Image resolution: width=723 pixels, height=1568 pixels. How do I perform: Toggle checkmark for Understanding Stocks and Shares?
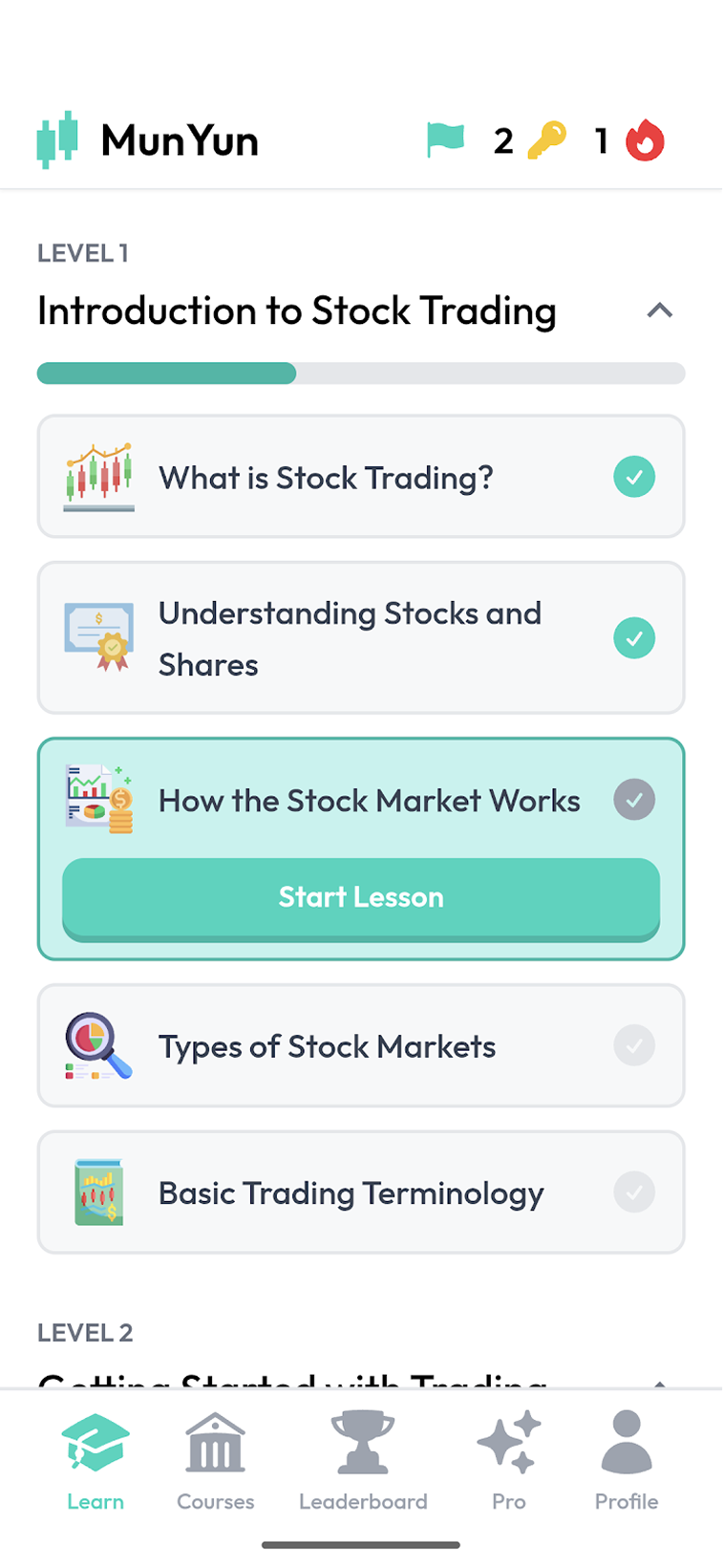[x=634, y=637]
